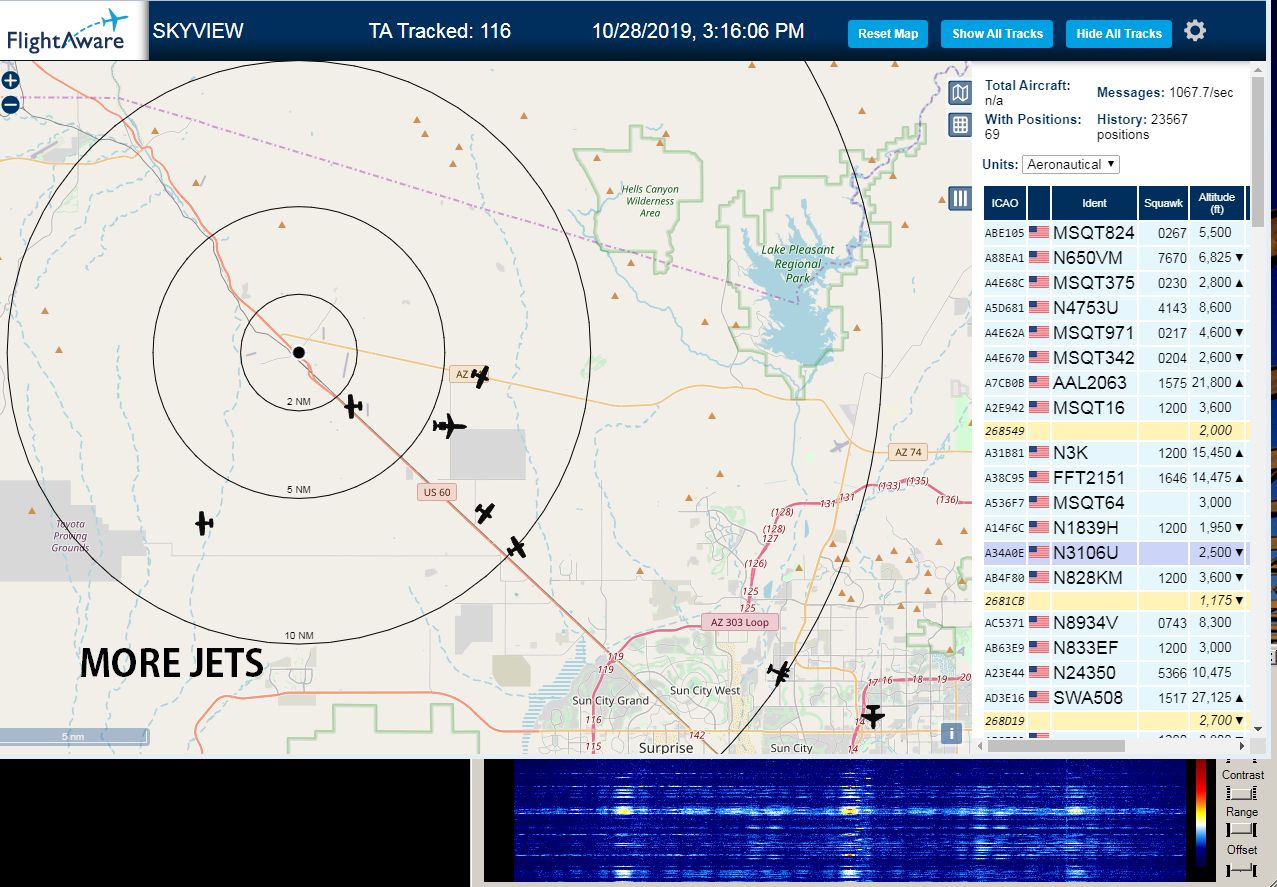This screenshot has height=887, width=1277.
Task: Sort table by the Ident column header
Action: pyautogui.click(x=1094, y=203)
